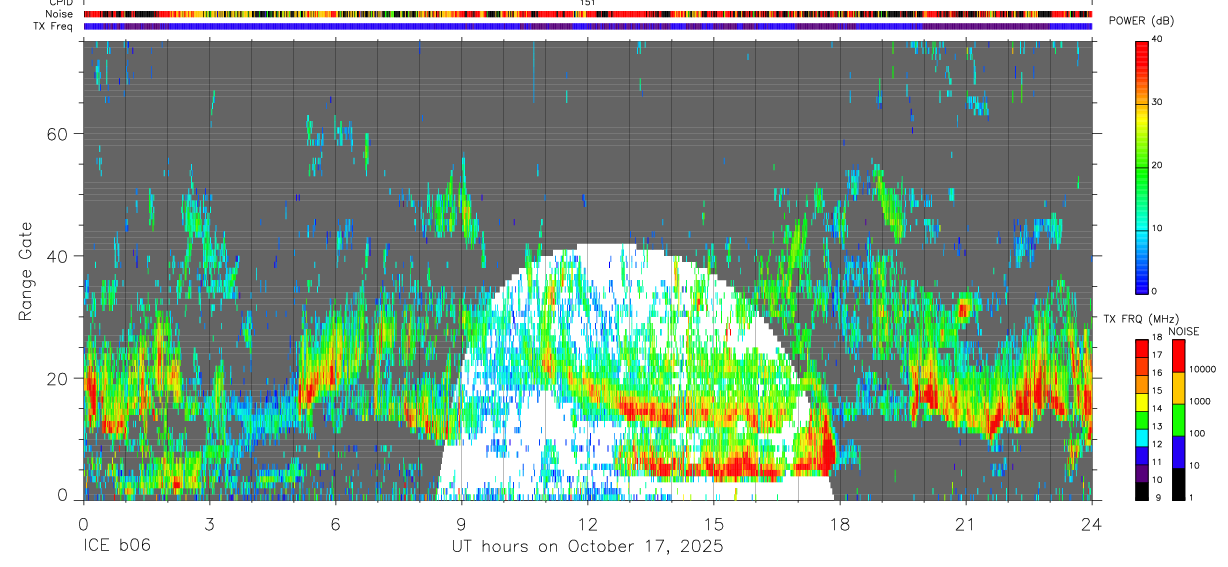Click the green segment of NOISE colorbar

(x=1178, y=420)
